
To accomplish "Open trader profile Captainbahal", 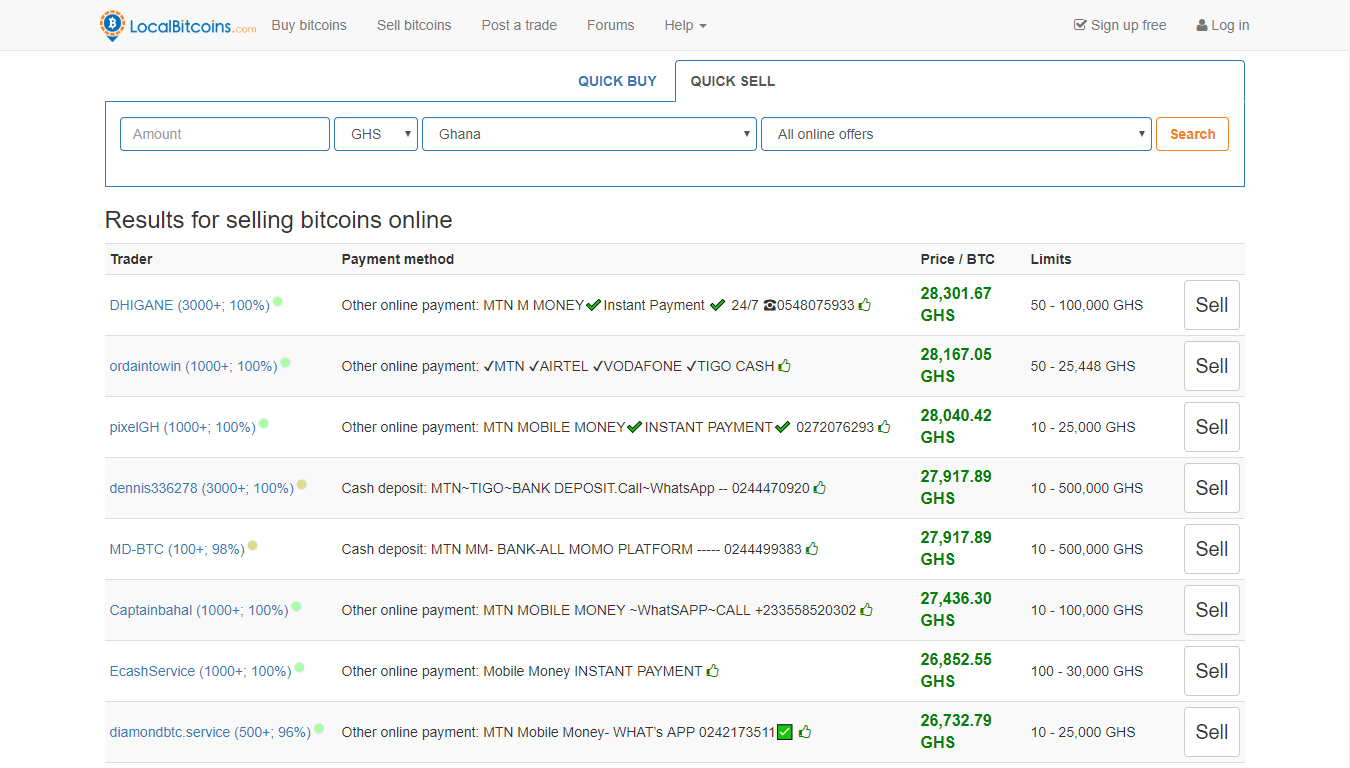I will click(199, 610).
